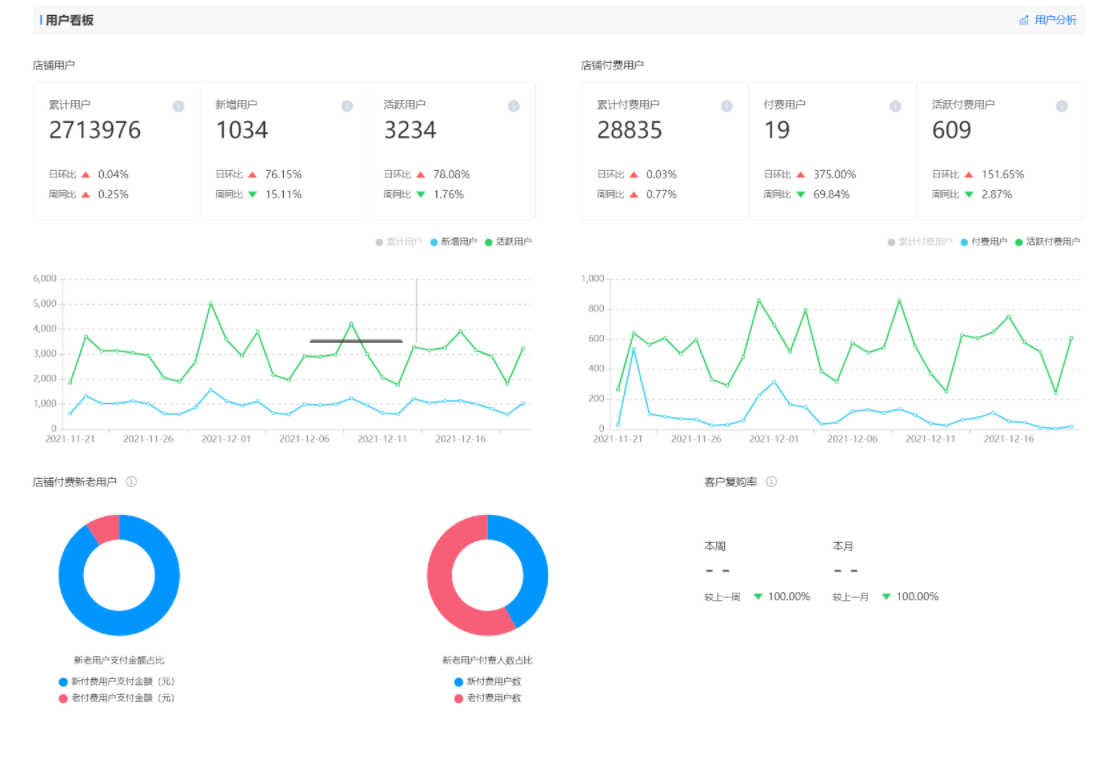
Task: Click the 本周 repurchase rate label
Action: 715,546
